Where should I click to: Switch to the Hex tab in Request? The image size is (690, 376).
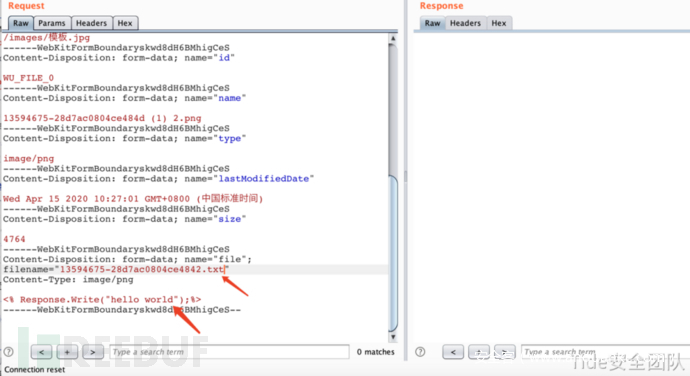tap(125, 23)
